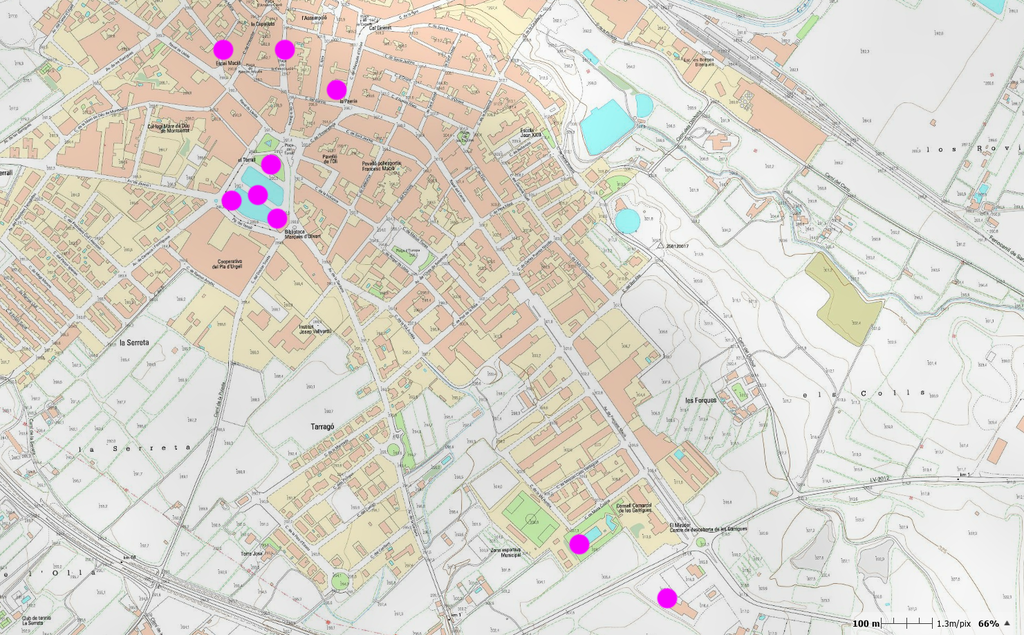Click the marker above Biblioteca Municipal
1024x635 pixels.
pyautogui.click(x=277, y=217)
